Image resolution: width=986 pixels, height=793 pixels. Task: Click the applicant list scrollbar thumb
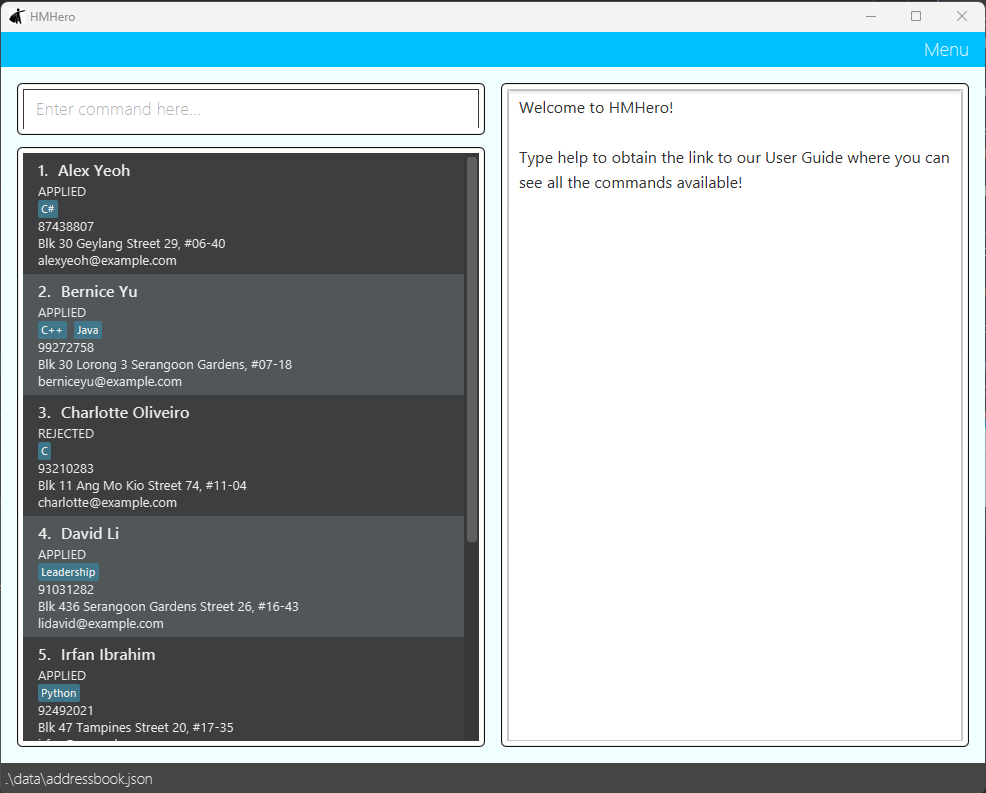tap(471, 350)
